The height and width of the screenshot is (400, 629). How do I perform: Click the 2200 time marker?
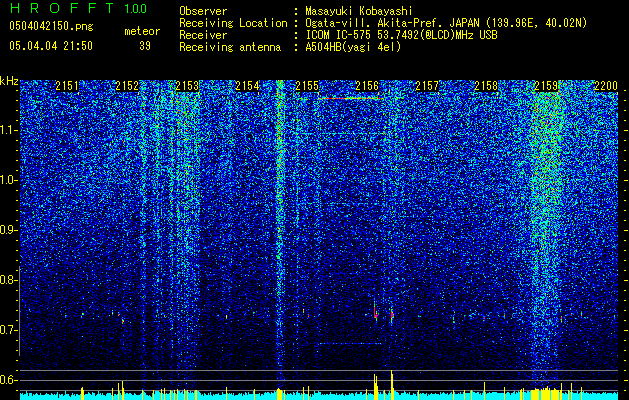[x=606, y=86]
